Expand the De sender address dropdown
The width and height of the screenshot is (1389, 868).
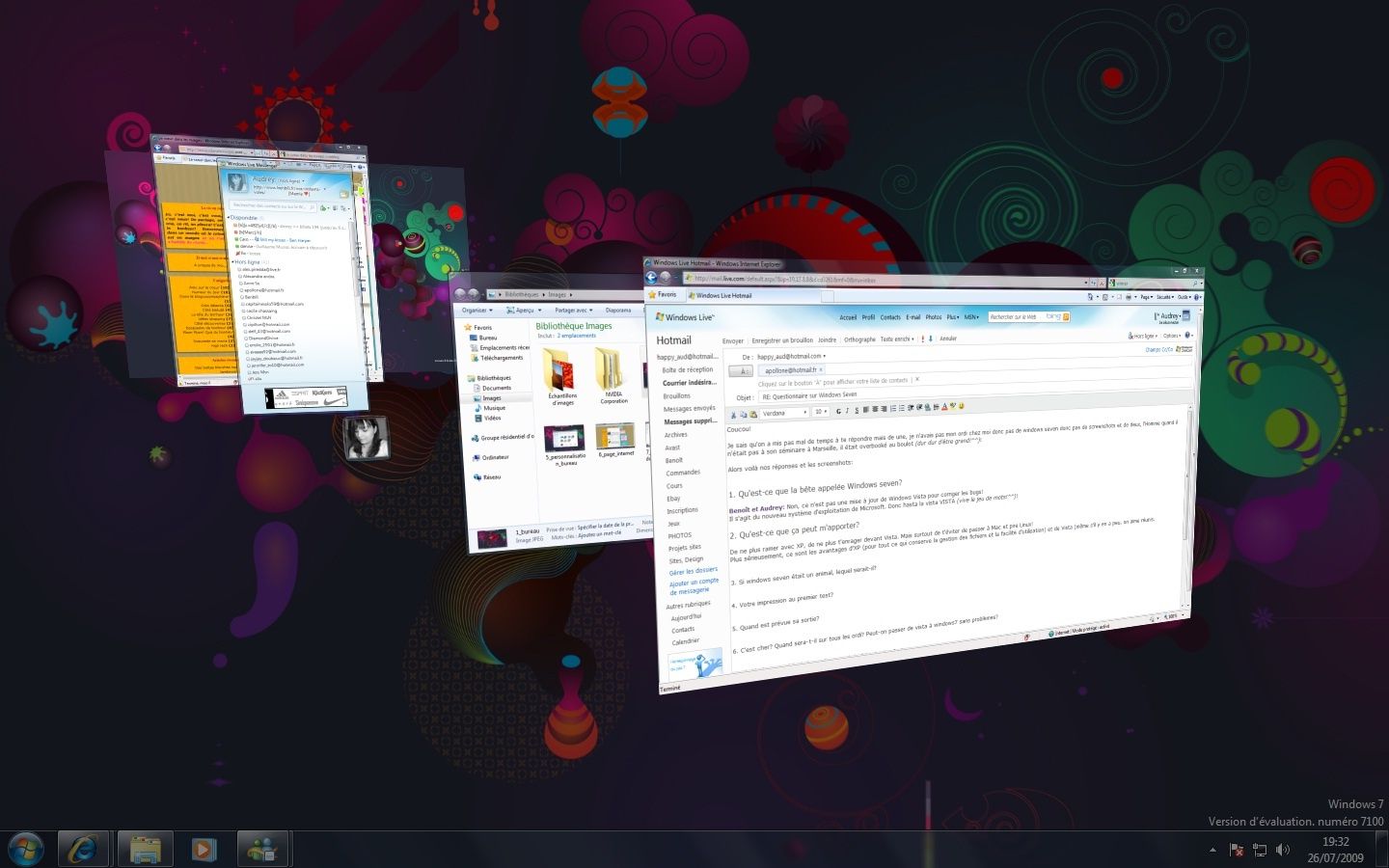792,356
